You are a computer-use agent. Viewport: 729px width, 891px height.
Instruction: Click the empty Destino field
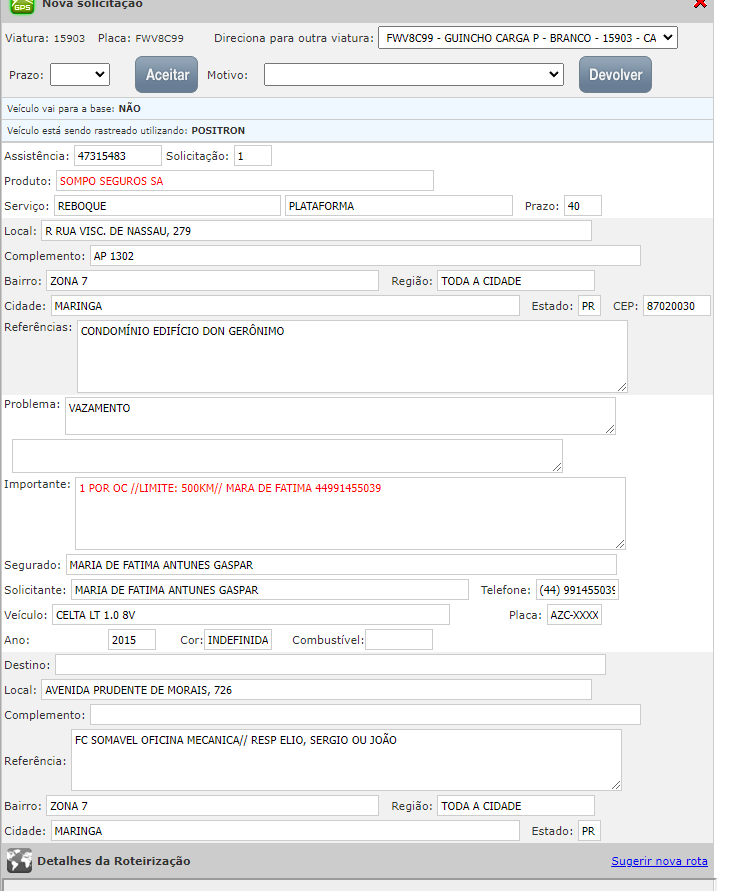point(330,665)
